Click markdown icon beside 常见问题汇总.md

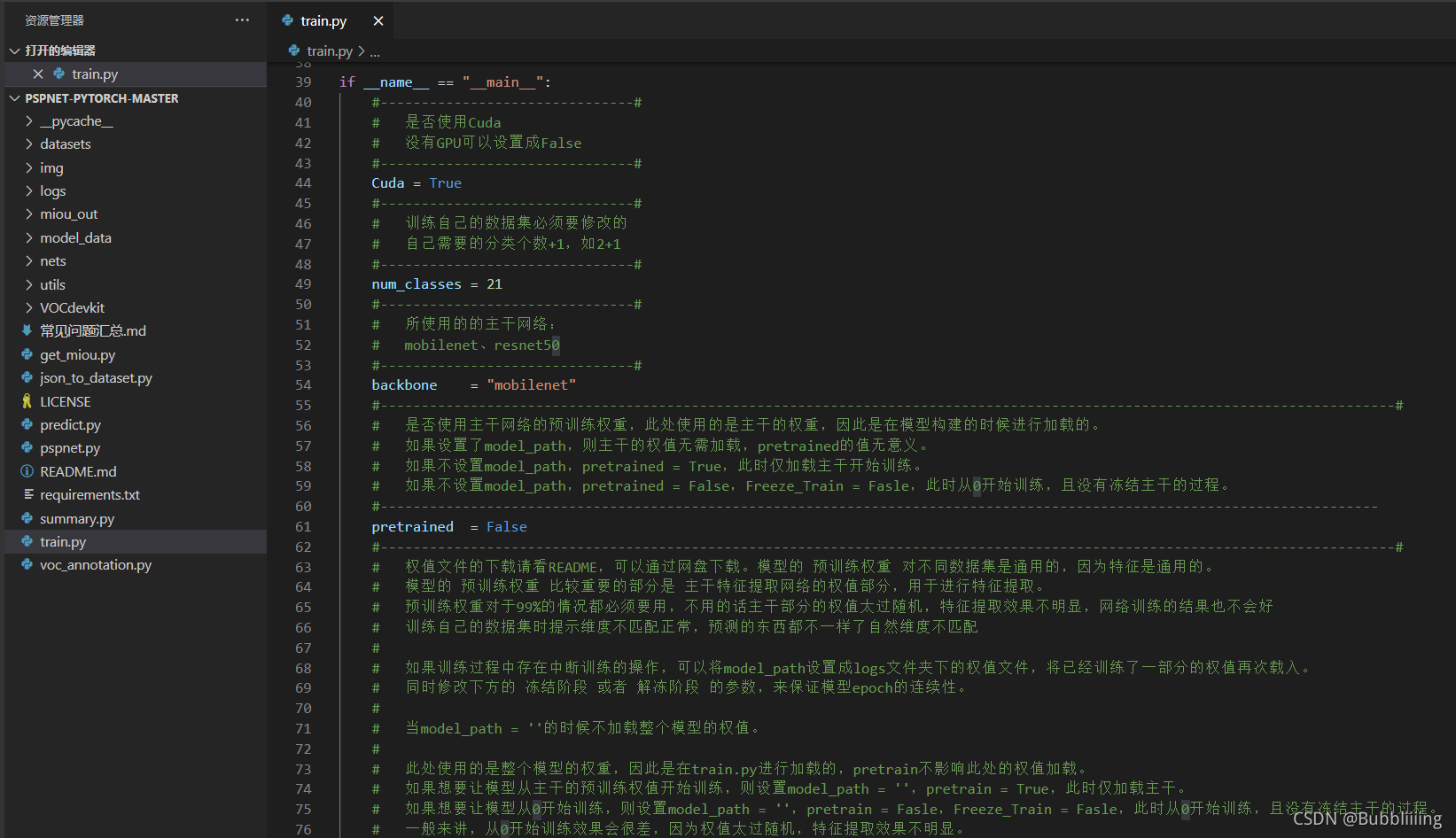27,330
